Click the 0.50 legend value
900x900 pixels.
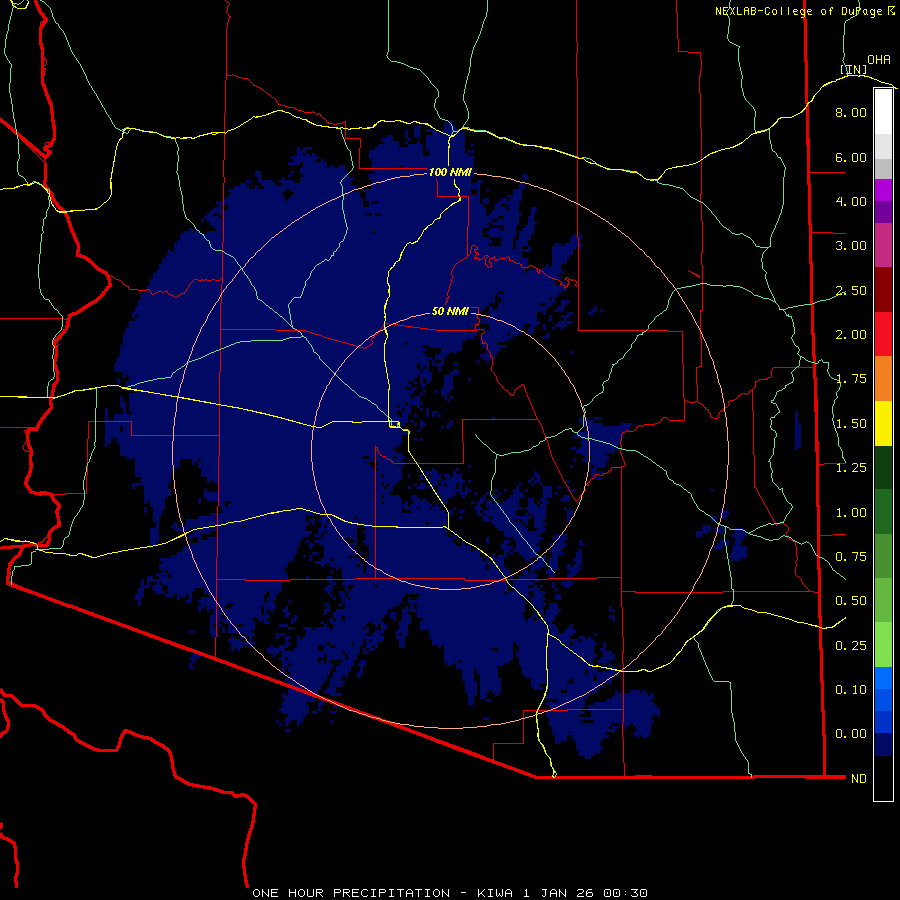tap(851, 601)
